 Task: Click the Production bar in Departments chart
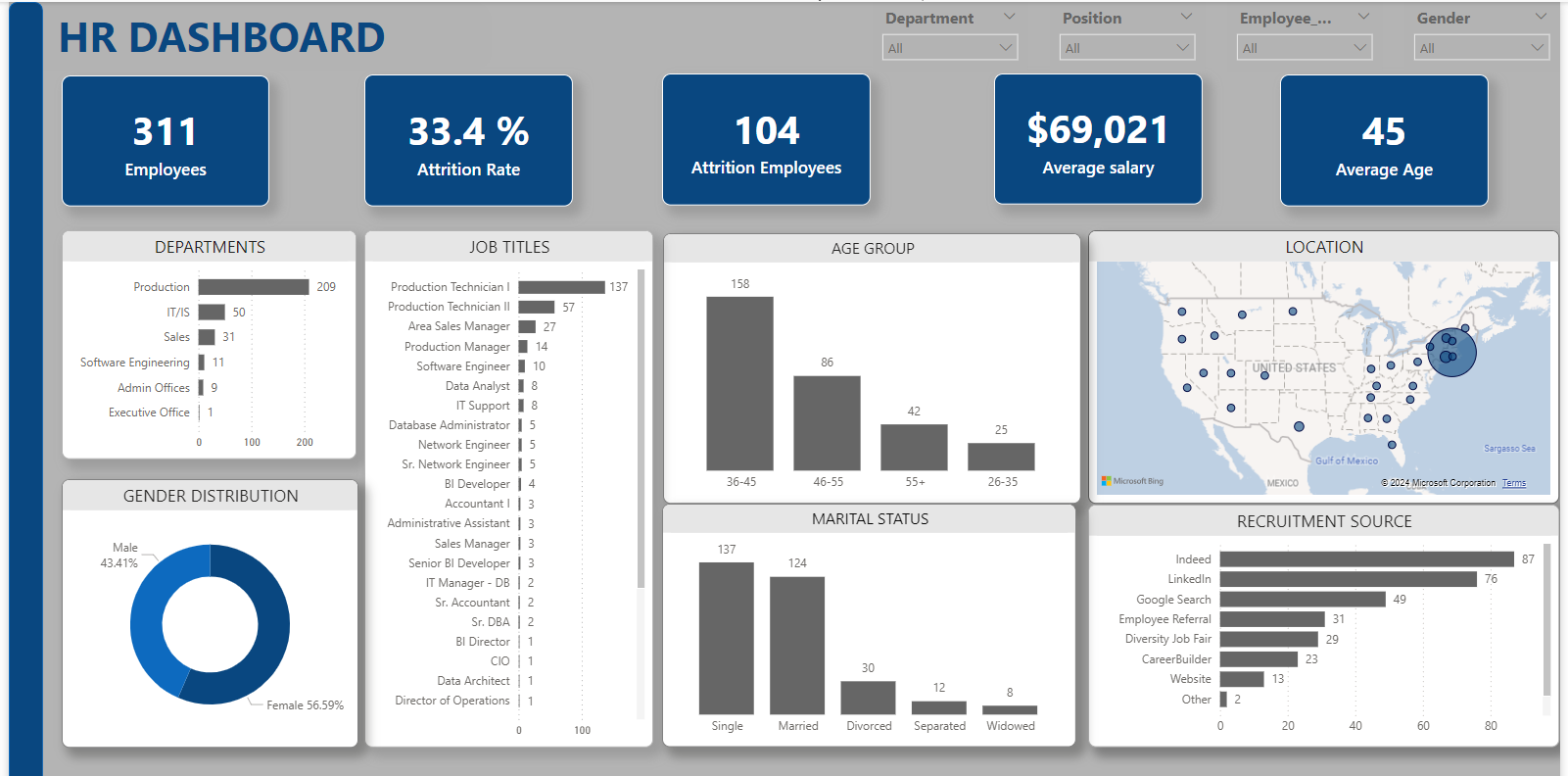coord(254,287)
